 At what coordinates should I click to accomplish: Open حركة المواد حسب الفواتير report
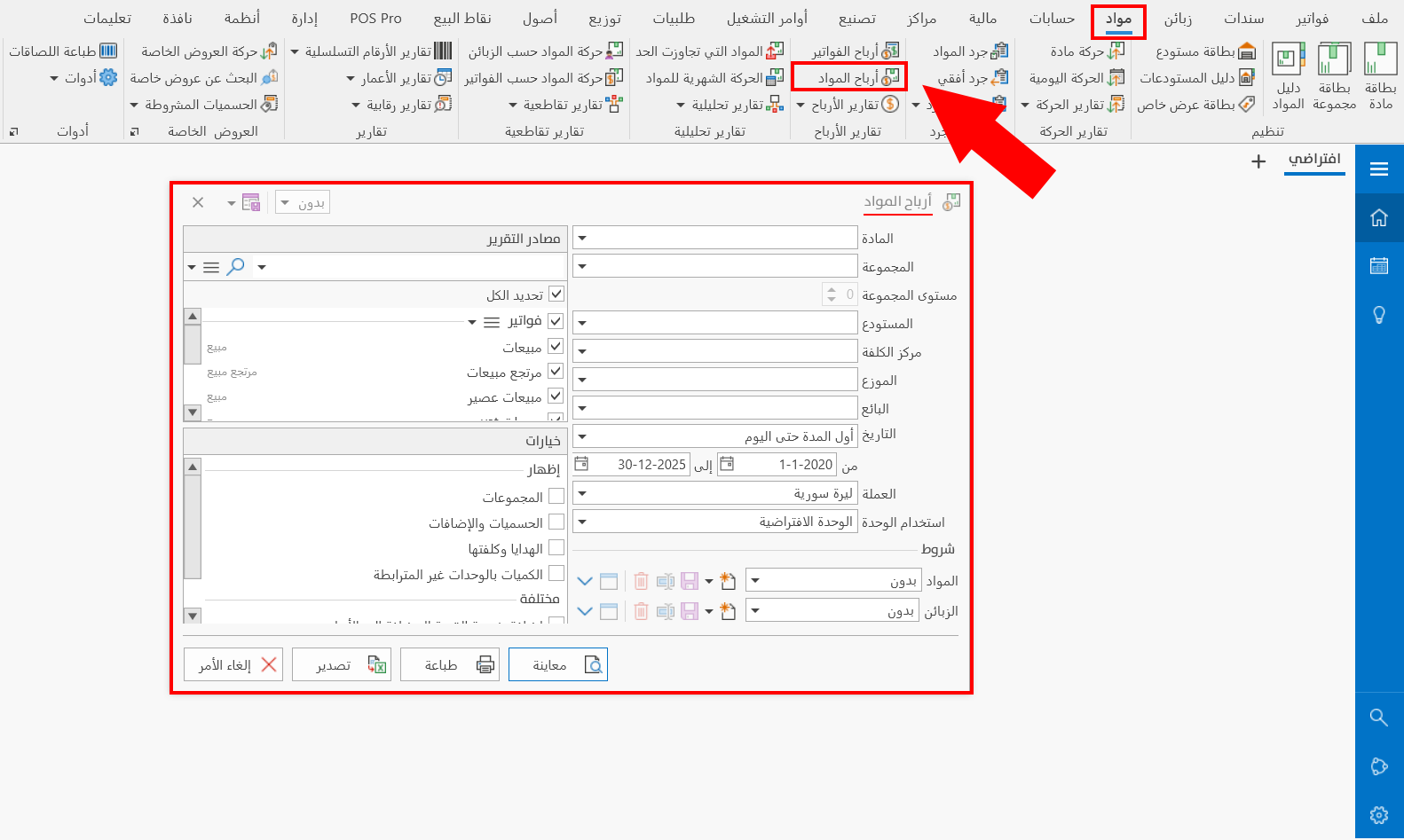(543, 78)
